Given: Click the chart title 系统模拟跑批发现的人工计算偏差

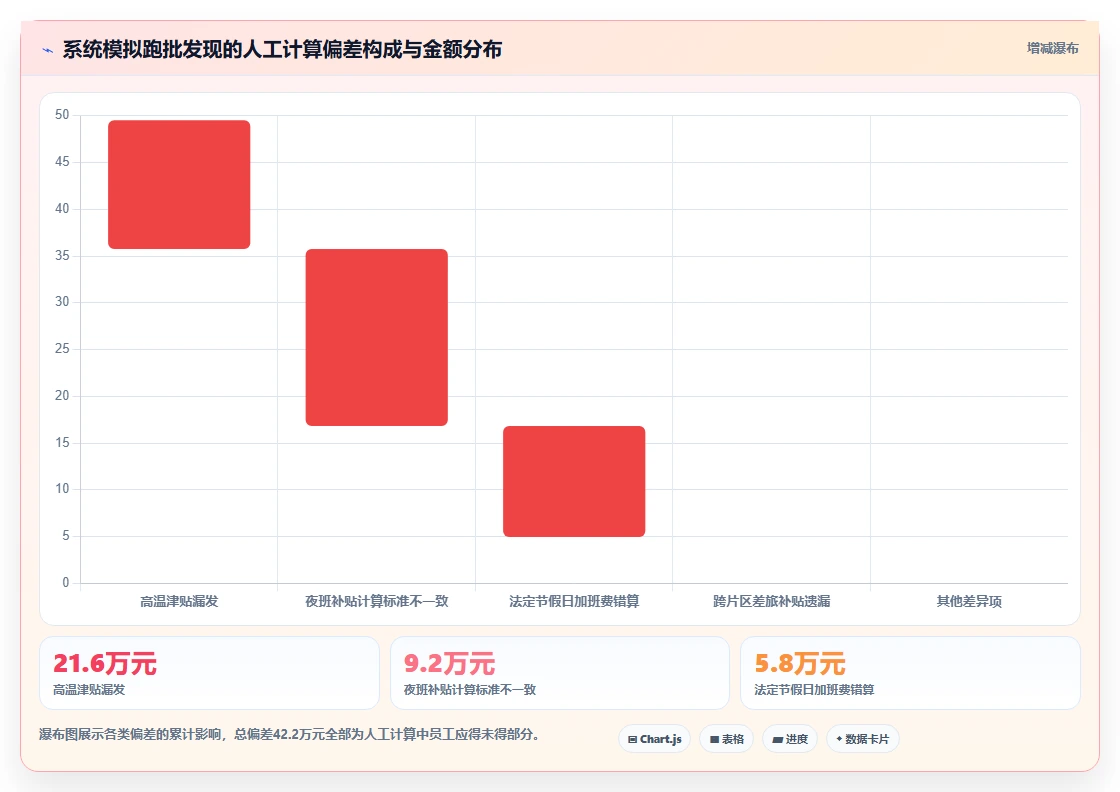Looking at the screenshot, I should click(282, 49).
